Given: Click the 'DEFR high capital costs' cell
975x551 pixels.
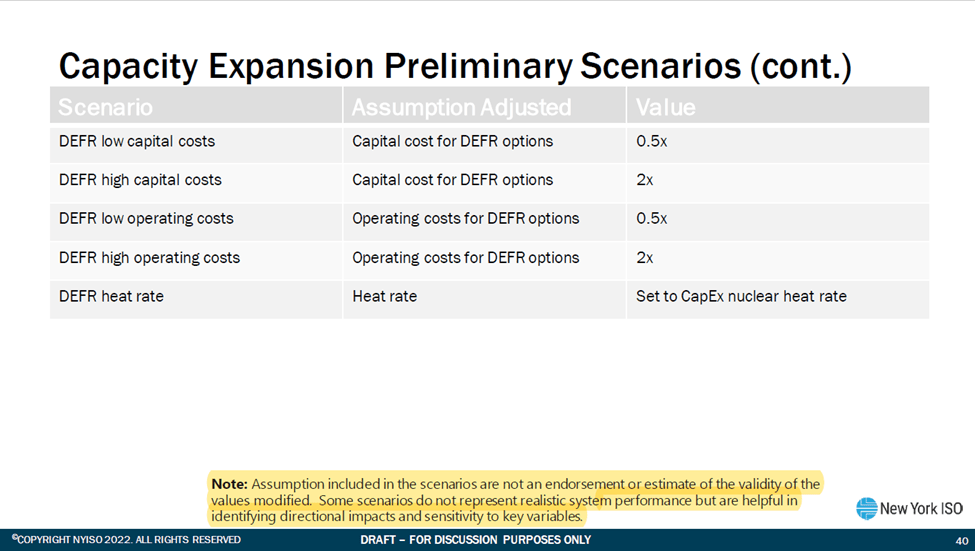Looking at the screenshot, I should tap(140, 180).
